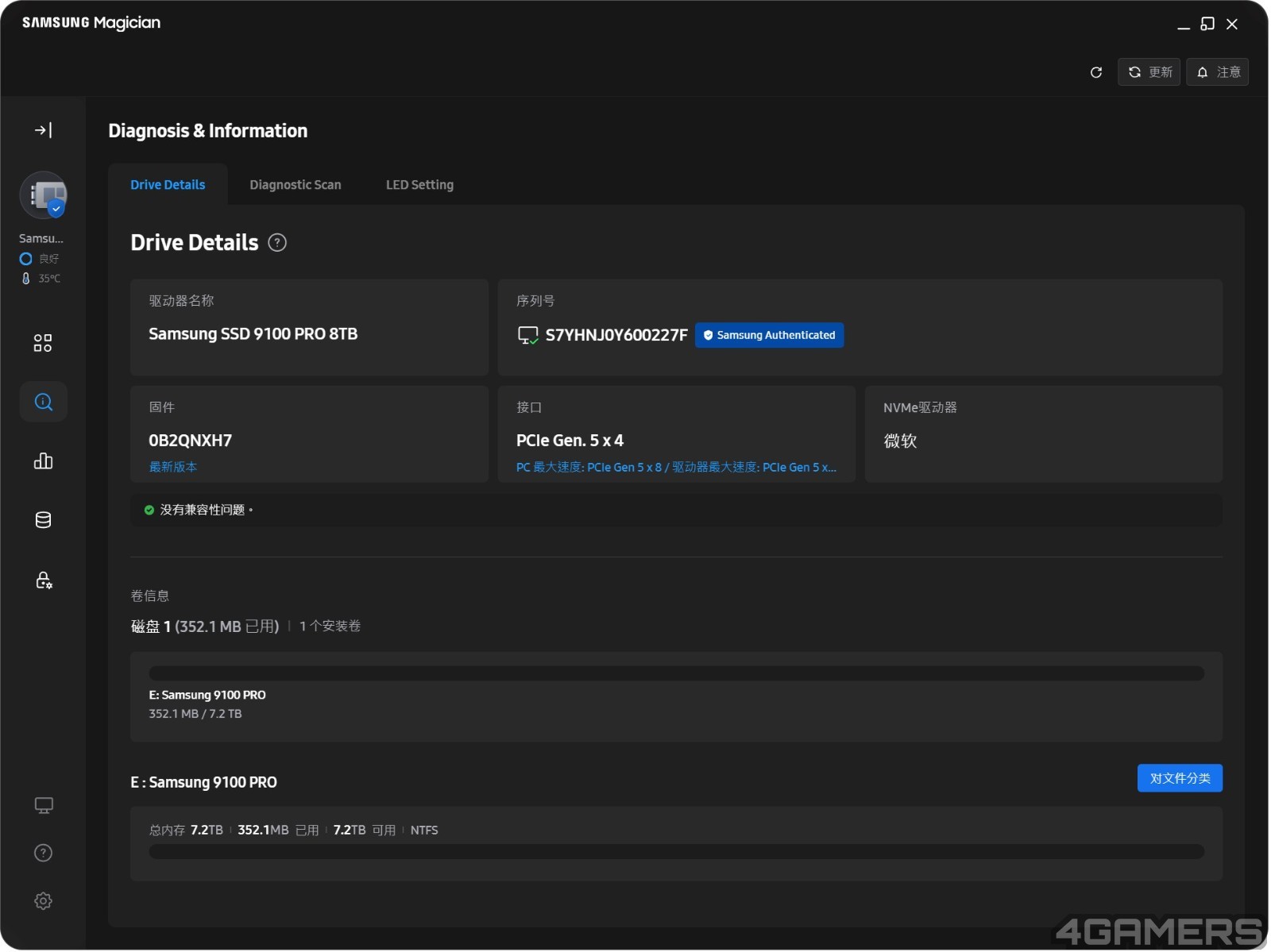Click the 最新版本 firmware link
The image size is (1271, 952).
(x=173, y=468)
